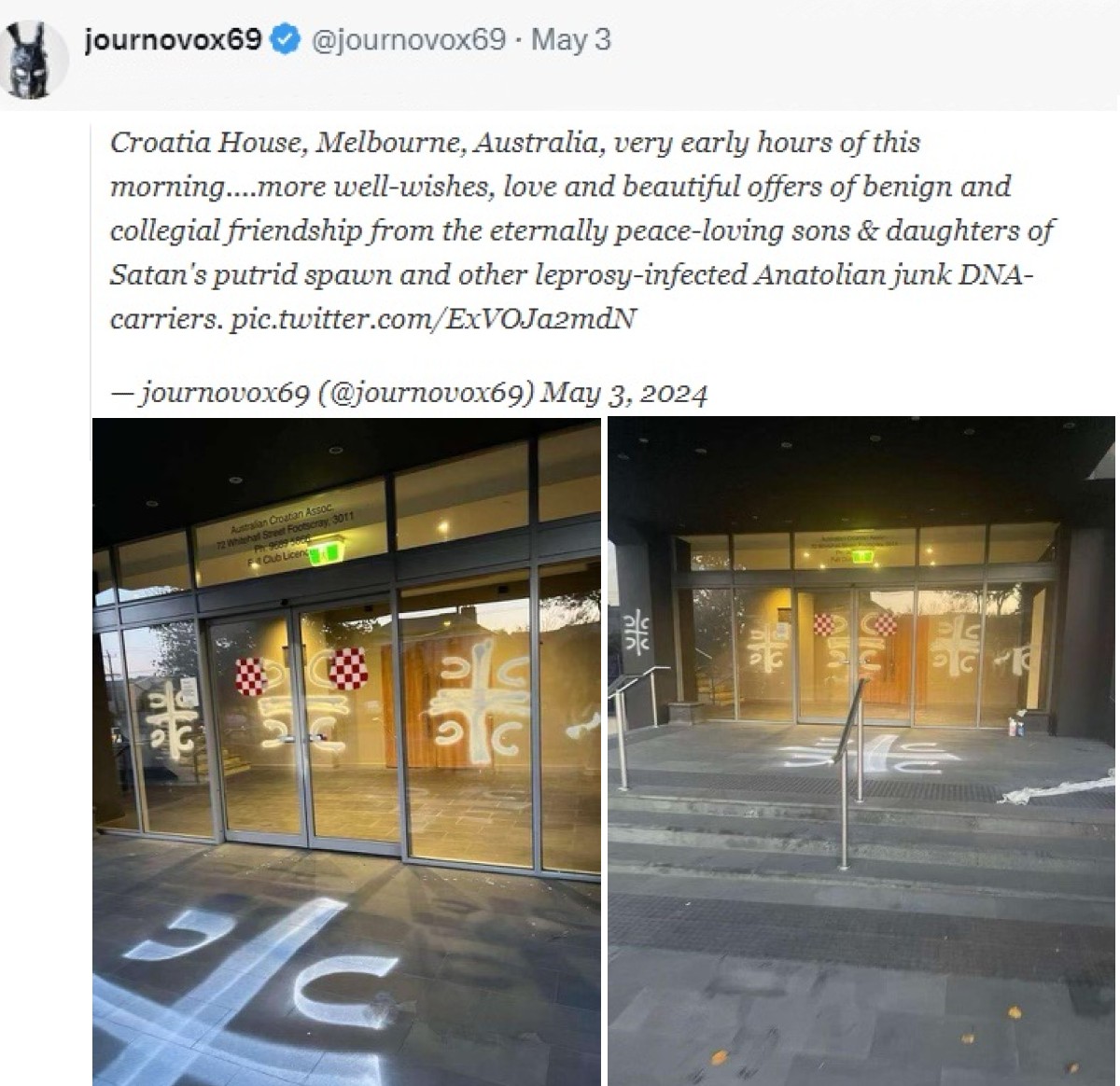
Task: Click right checkered shield on door, left photo
Action: click(x=348, y=669)
